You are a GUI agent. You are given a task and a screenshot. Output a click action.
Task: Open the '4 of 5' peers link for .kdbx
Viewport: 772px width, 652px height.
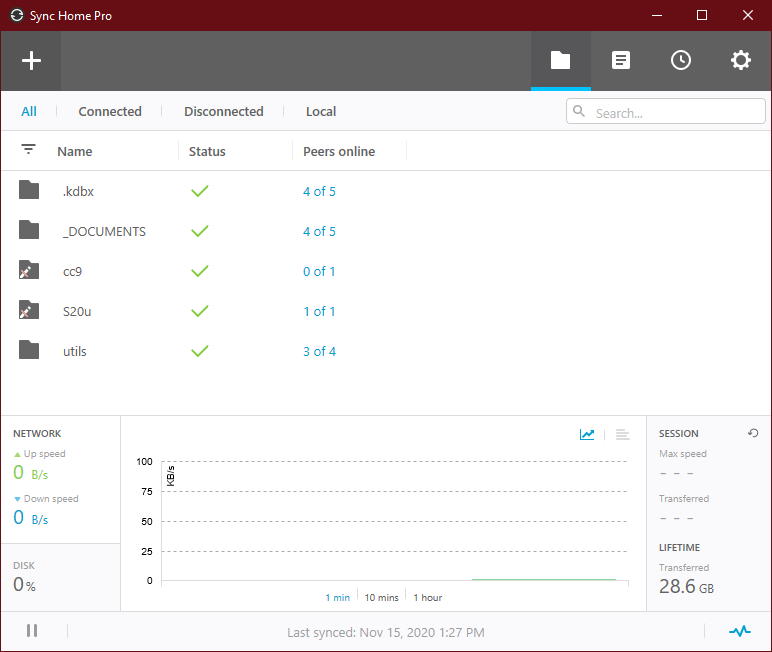tap(320, 192)
